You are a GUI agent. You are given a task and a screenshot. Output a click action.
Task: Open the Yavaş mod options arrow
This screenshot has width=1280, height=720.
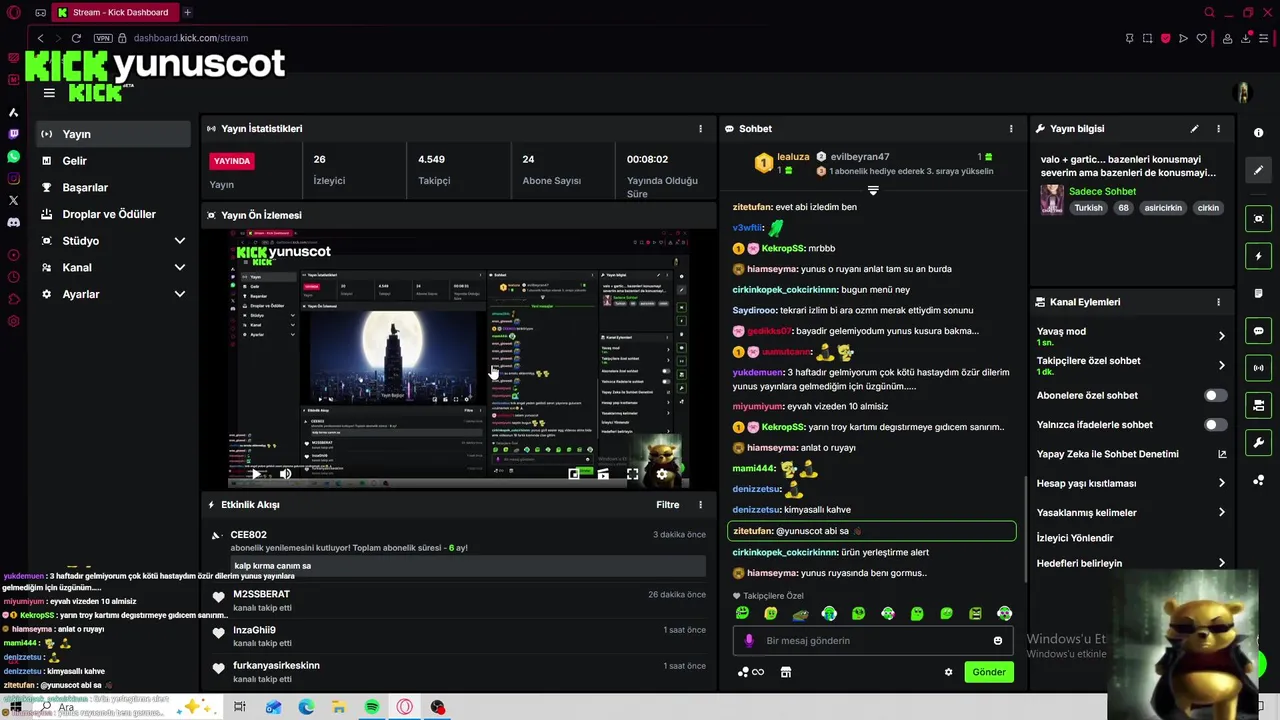pyautogui.click(x=1221, y=336)
